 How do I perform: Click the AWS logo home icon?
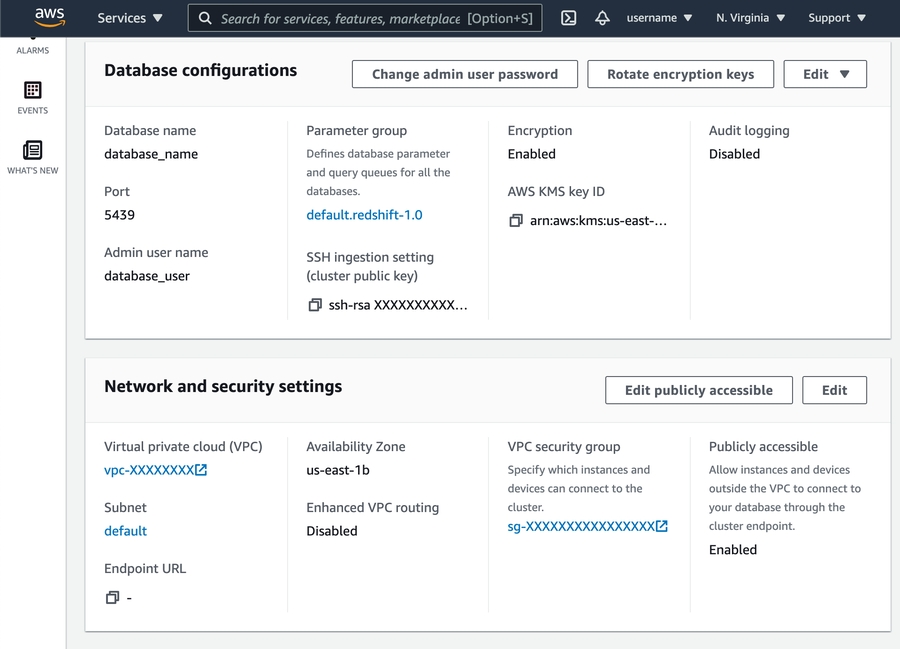point(50,17)
